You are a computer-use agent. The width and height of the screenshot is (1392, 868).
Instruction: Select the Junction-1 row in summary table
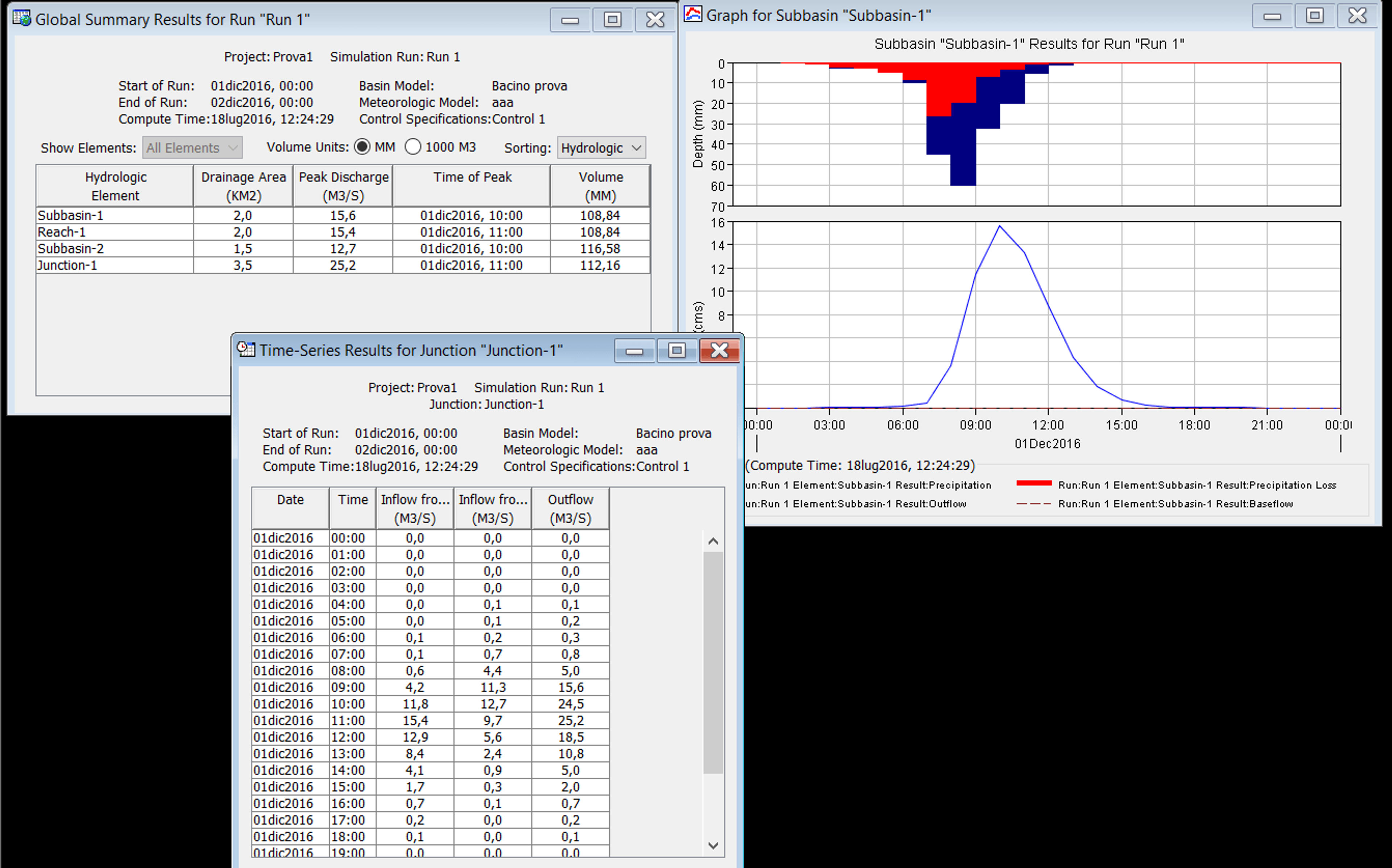(x=343, y=265)
